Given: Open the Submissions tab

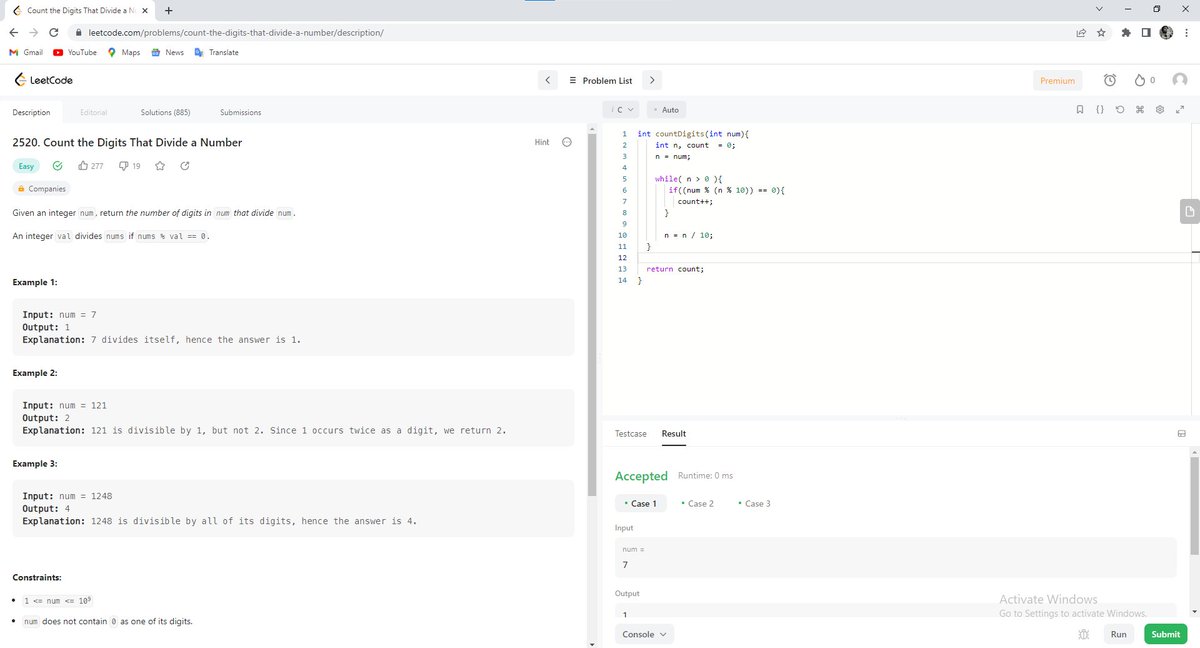Looking at the screenshot, I should click(240, 112).
